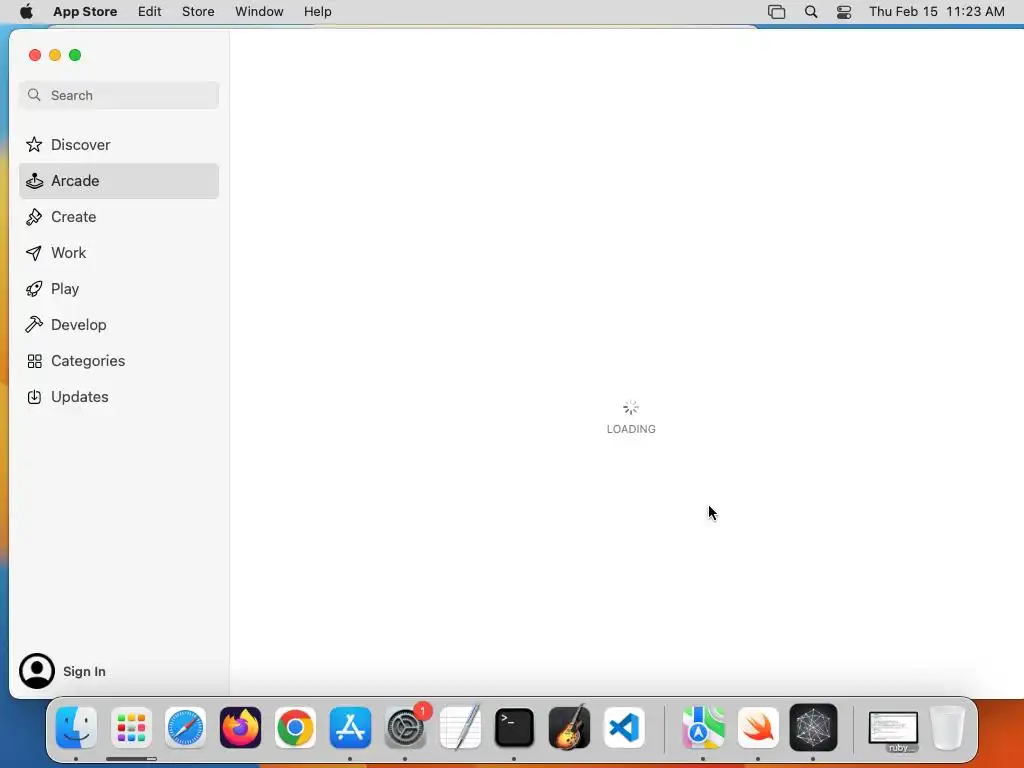Click the search magnifier in sidebar field

coord(35,95)
